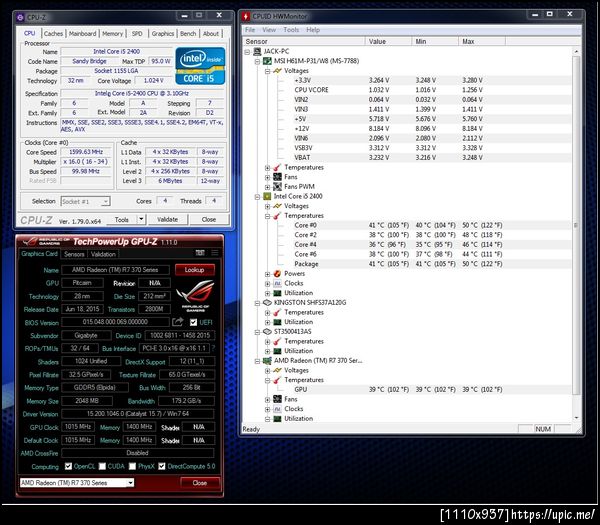
Task: Click the Lookup button in GPU-Z
Action: tap(194, 270)
